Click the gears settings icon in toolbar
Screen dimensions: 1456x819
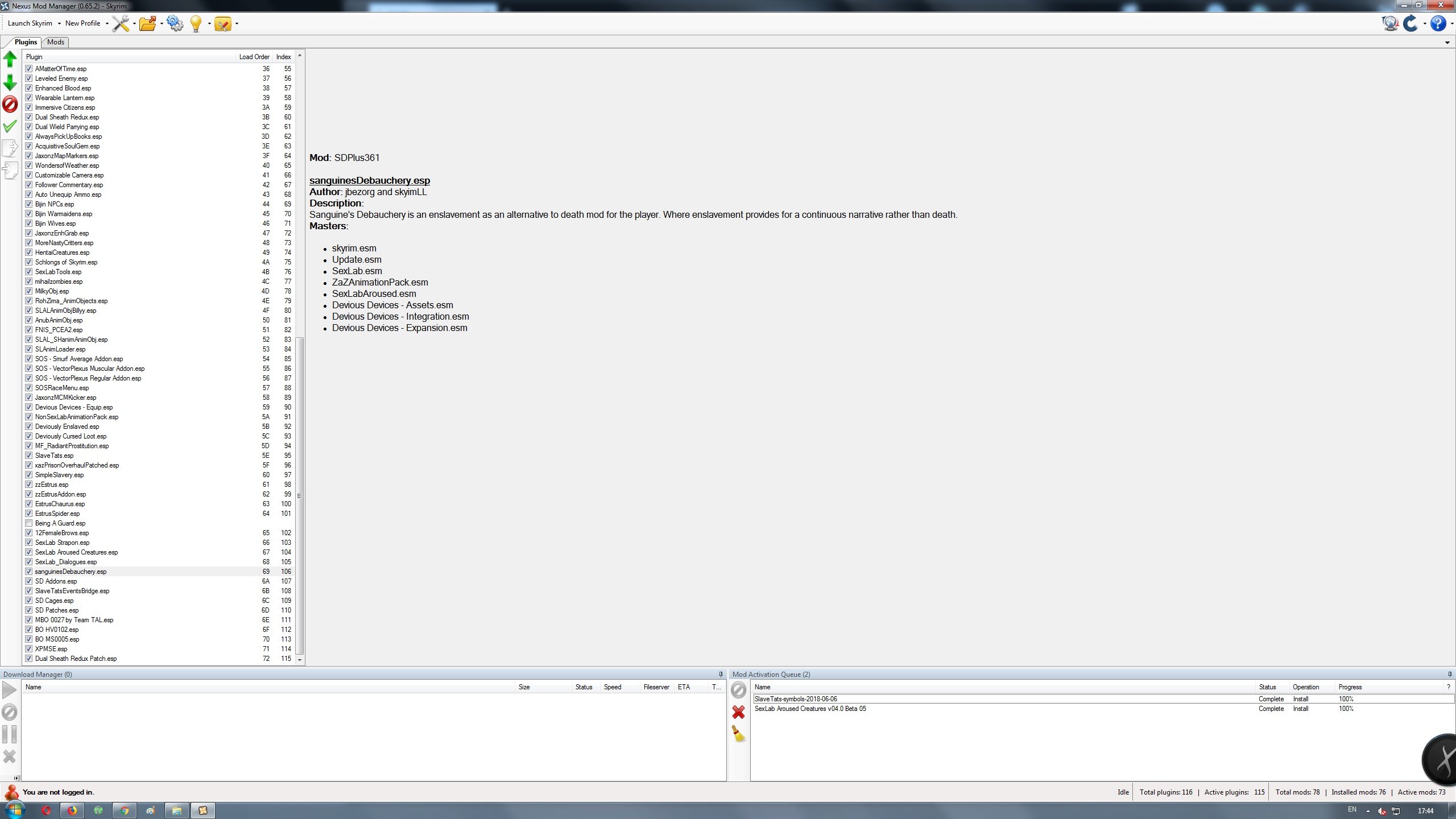tap(175, 23)
